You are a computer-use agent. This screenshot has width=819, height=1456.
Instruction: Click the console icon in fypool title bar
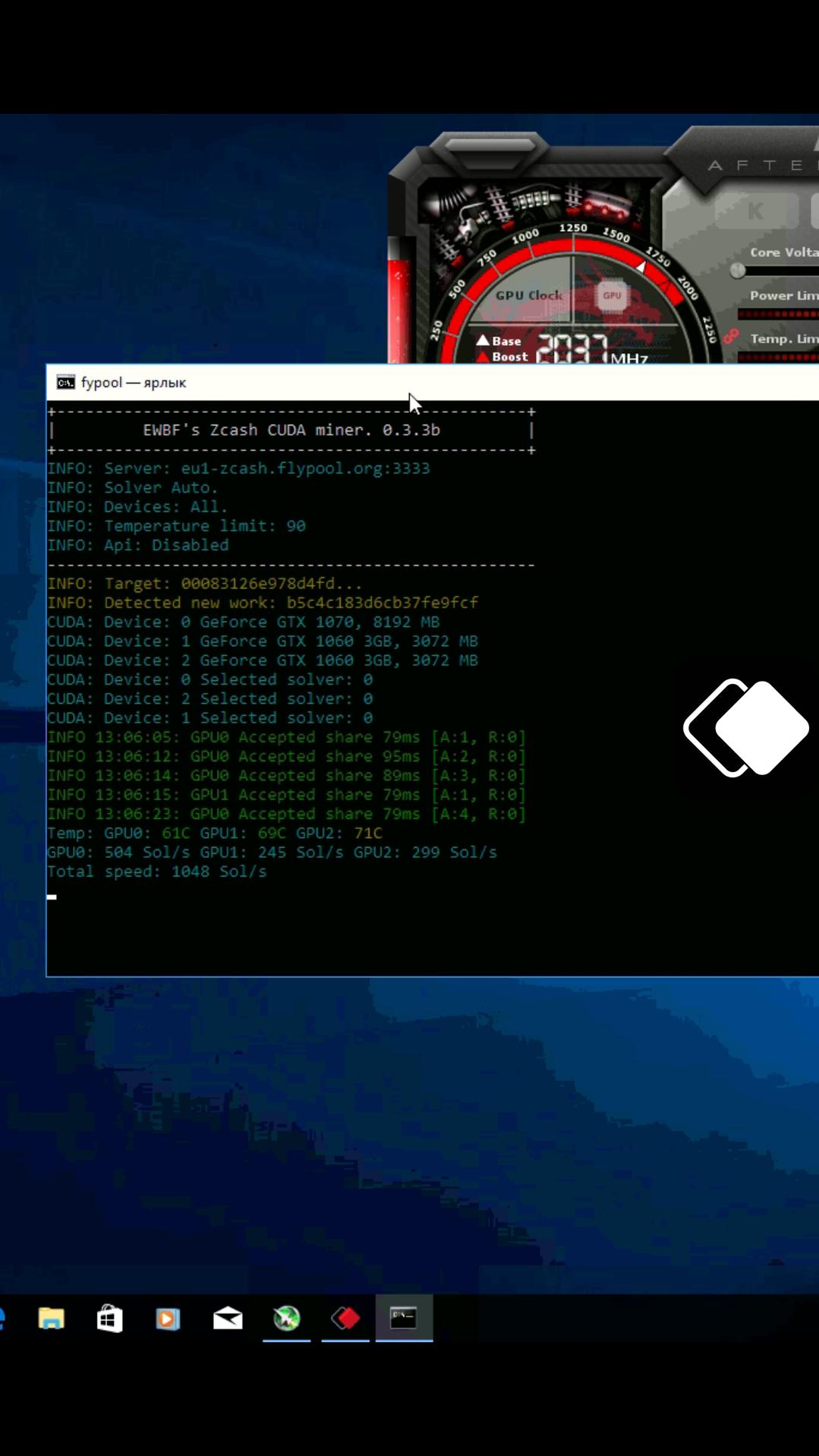66,382
